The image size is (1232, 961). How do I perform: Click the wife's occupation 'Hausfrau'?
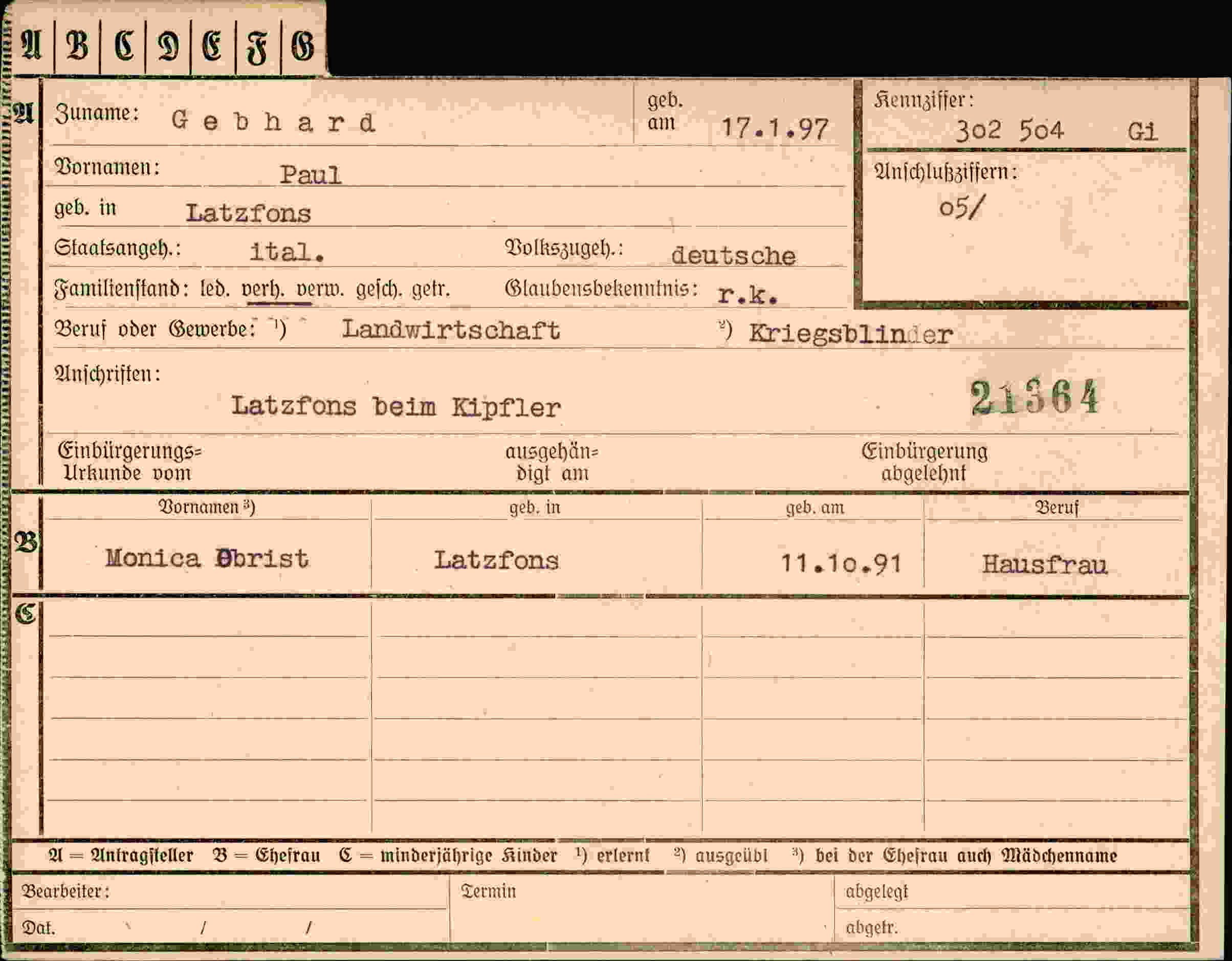click(x=1045, y=565)
